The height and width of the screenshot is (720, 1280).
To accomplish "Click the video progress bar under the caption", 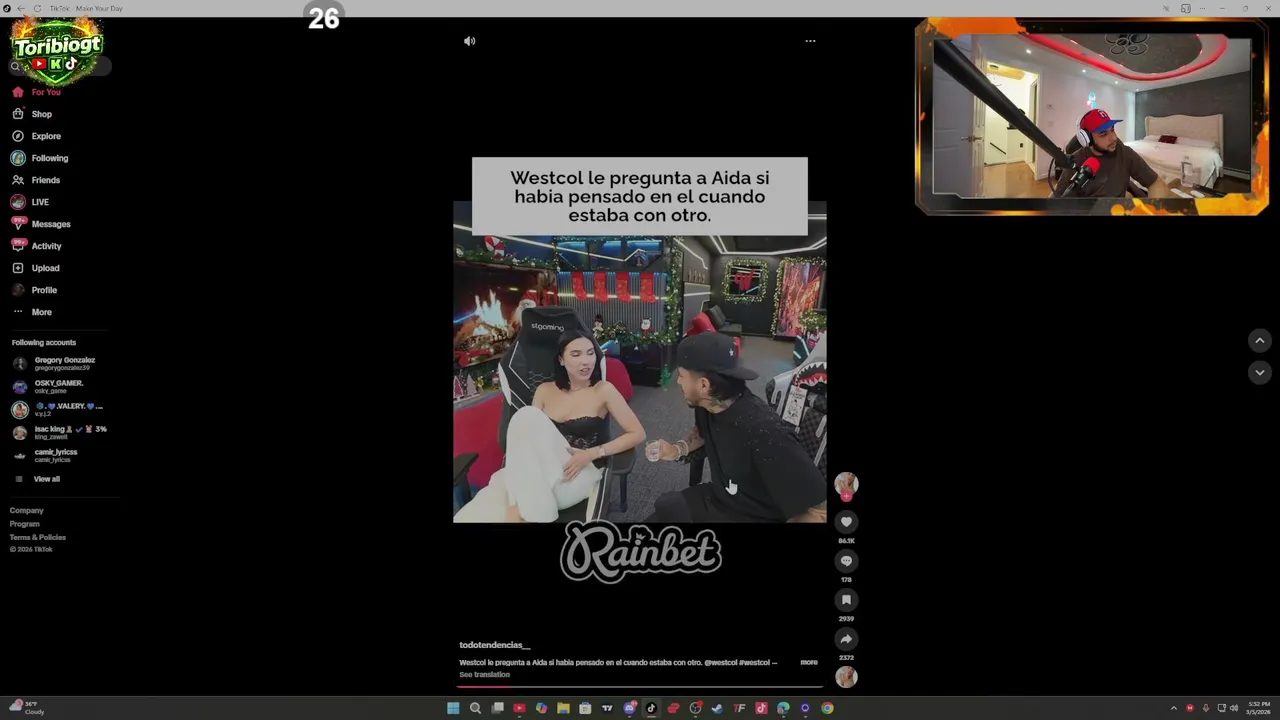I will pos(640,686).
